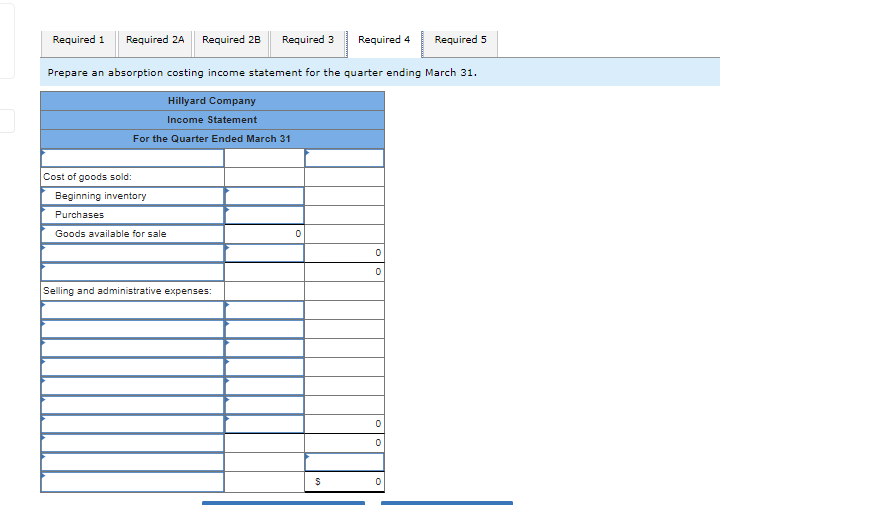Select the Beginning inventory label cell
This screenshot has width=882, height=505.
tap(133, 196)
